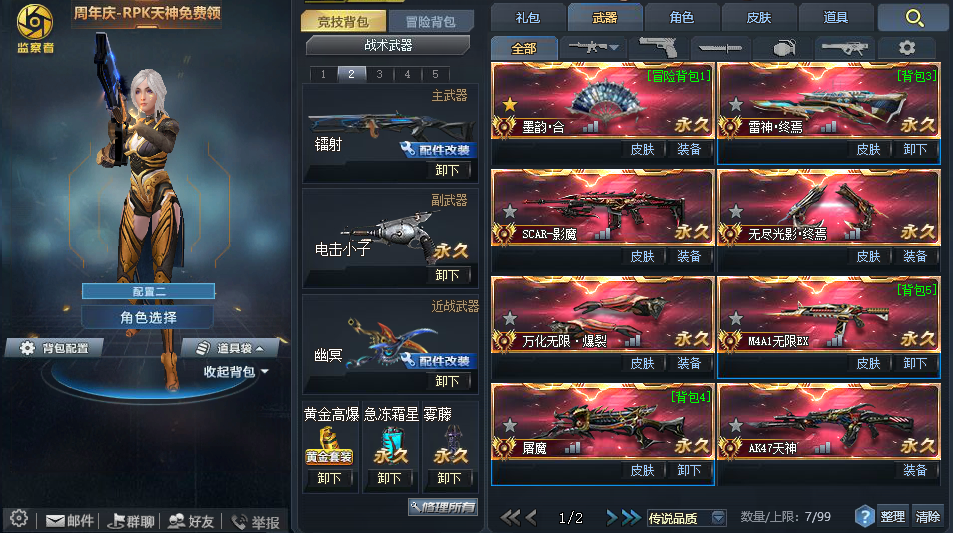The height and width of the screenshot is (533, 953).
Task: Open the 传说品质 quality dropdown
Action: coord(718,518)
